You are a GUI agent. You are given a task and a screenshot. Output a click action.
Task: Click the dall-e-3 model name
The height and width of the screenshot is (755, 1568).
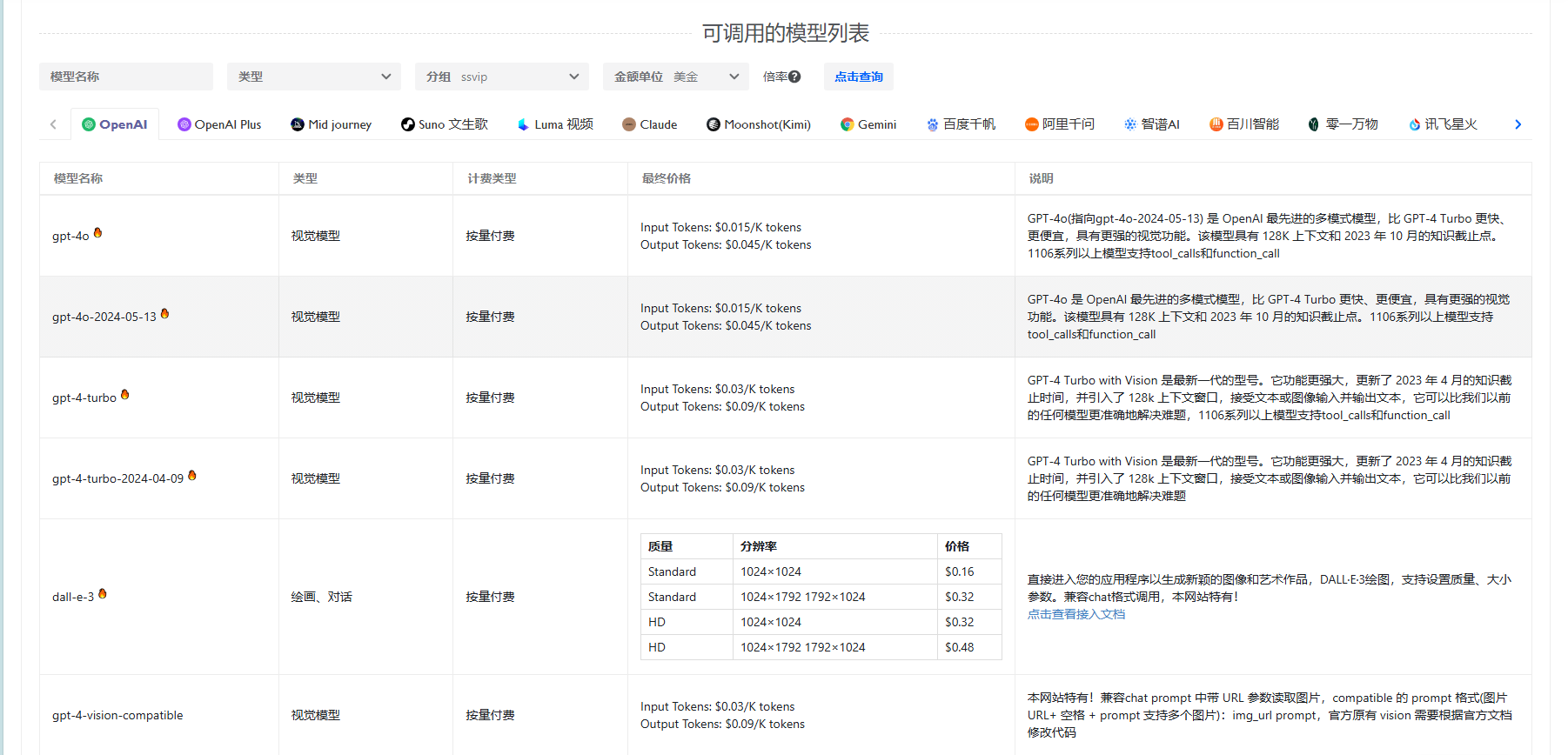click(x=73, y=597)
